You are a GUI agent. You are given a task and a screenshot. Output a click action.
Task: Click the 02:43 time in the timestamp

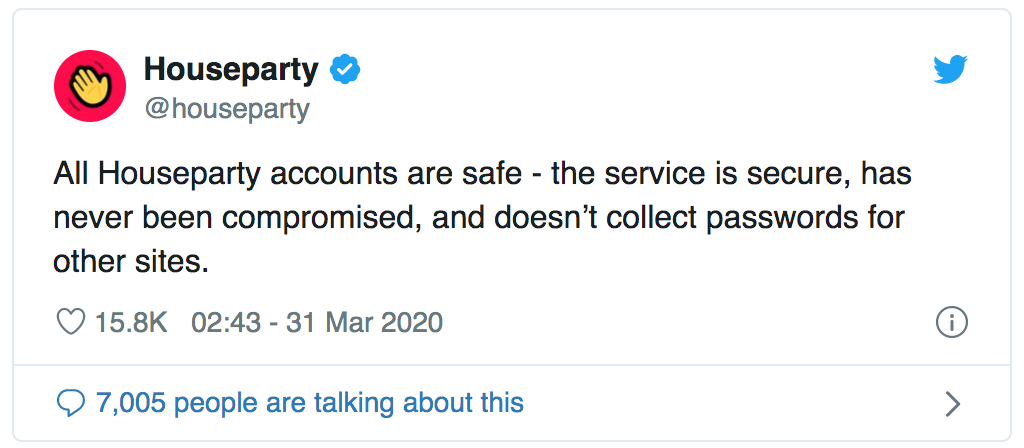(226, 322)
